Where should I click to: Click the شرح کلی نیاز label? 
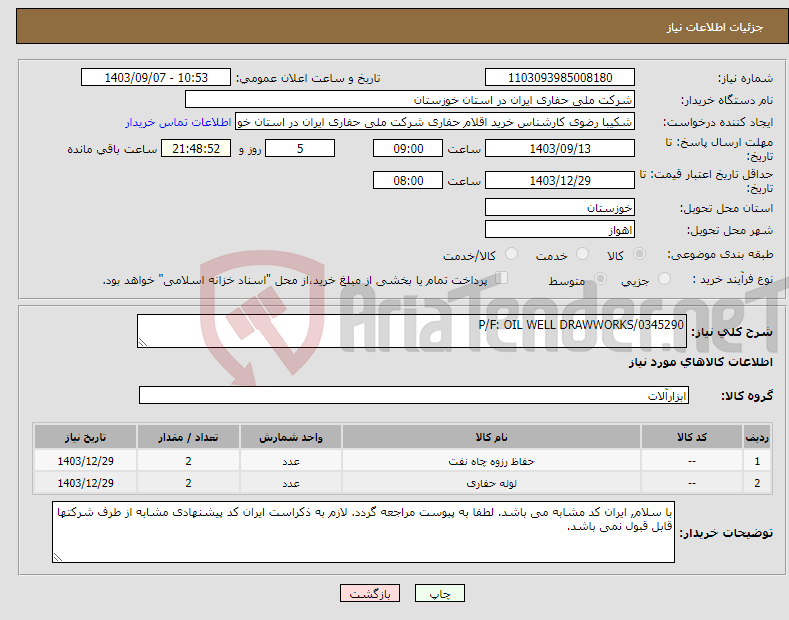point(732,332)
